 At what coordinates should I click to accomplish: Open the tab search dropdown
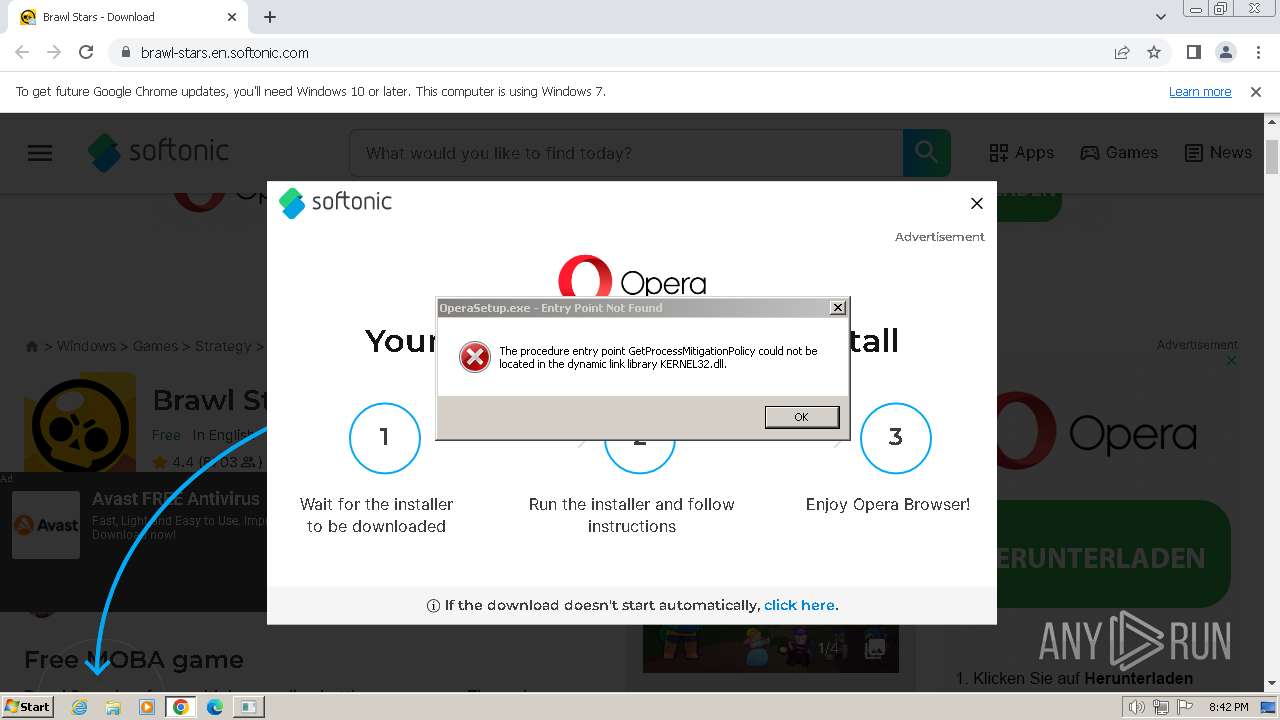(x=1161, y=17)
